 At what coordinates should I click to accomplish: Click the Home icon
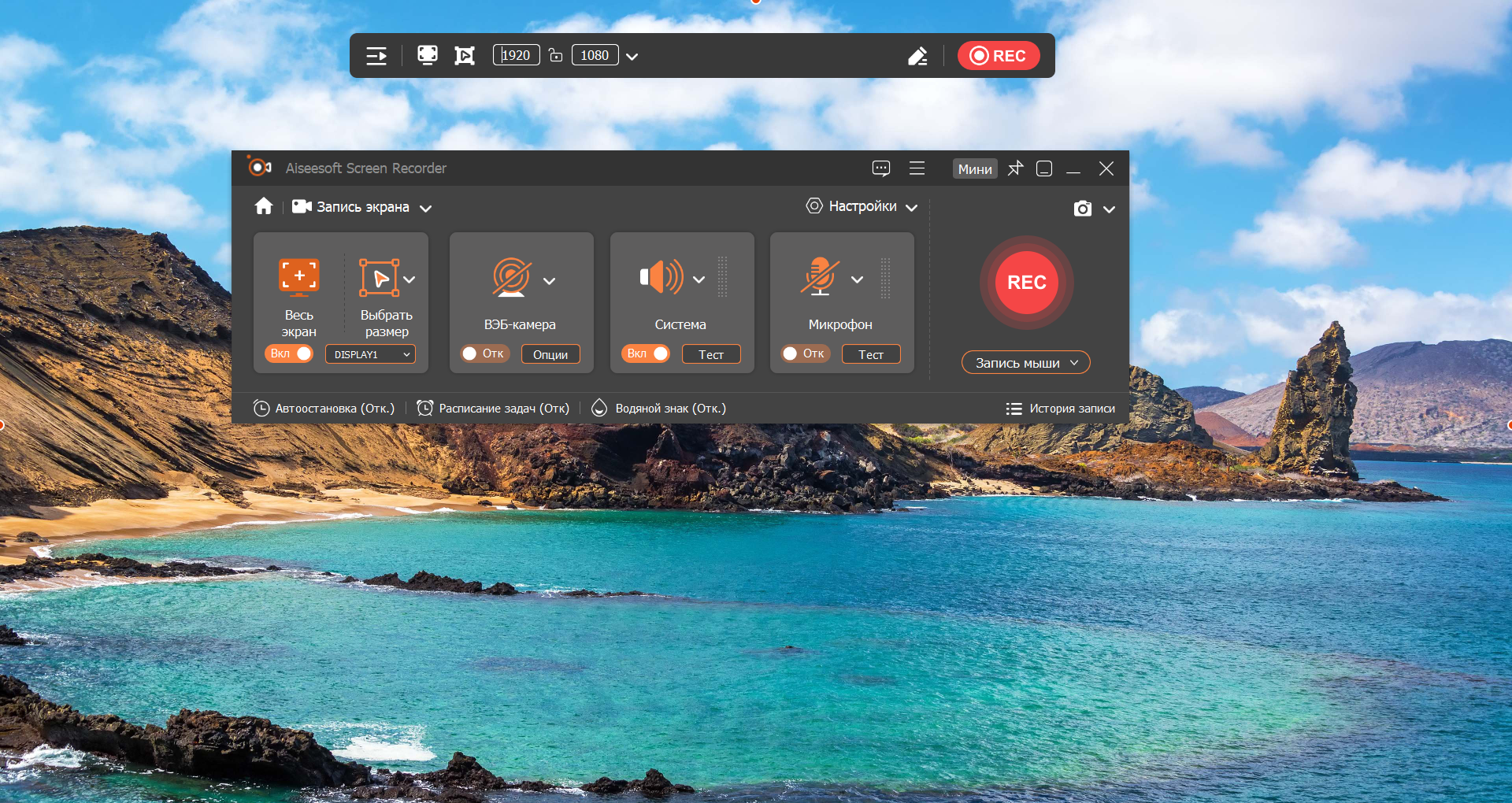pos(264,206)
